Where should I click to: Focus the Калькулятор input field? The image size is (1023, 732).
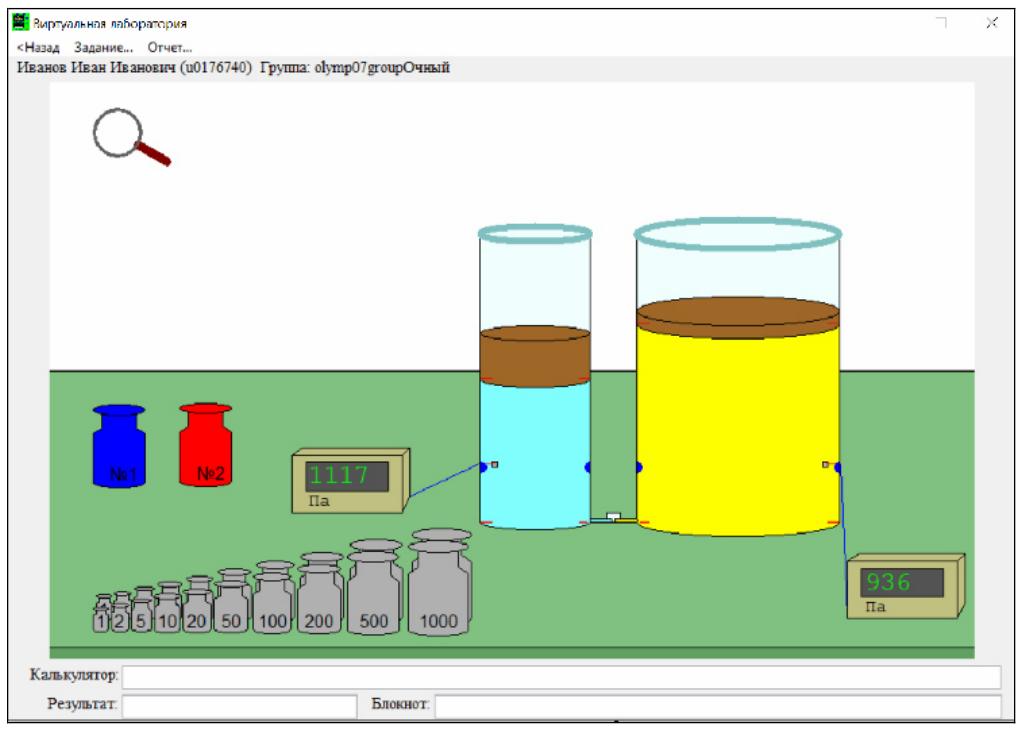562,677
